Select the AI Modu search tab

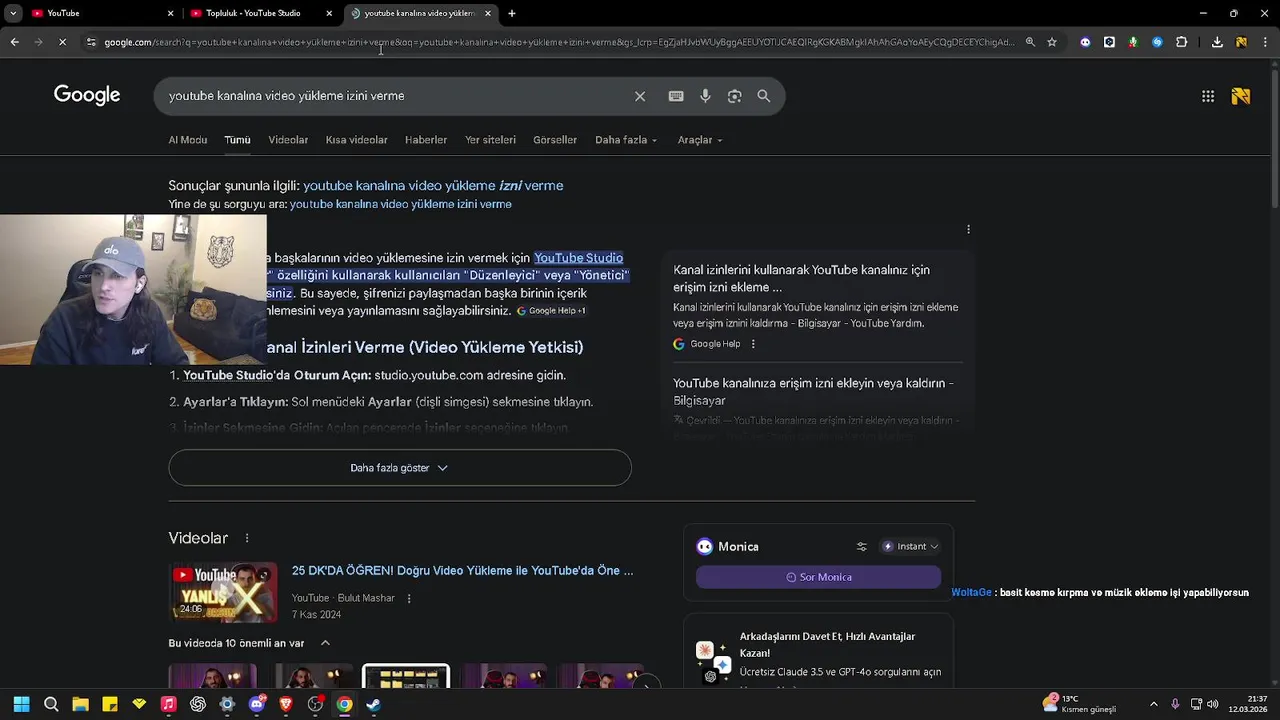tap(188, 140)
